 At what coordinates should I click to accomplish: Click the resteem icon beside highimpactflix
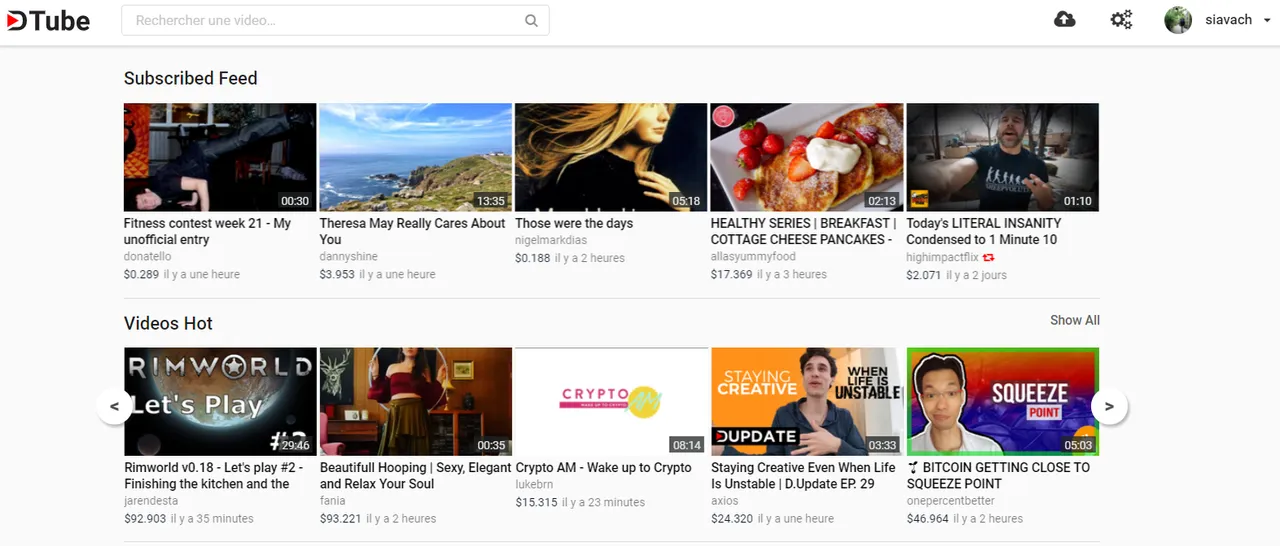(988, 258)
